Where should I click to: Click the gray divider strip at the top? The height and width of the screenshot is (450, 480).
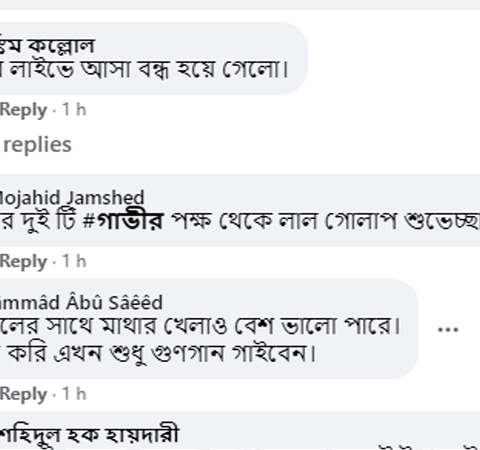click(x=240, y=5)
